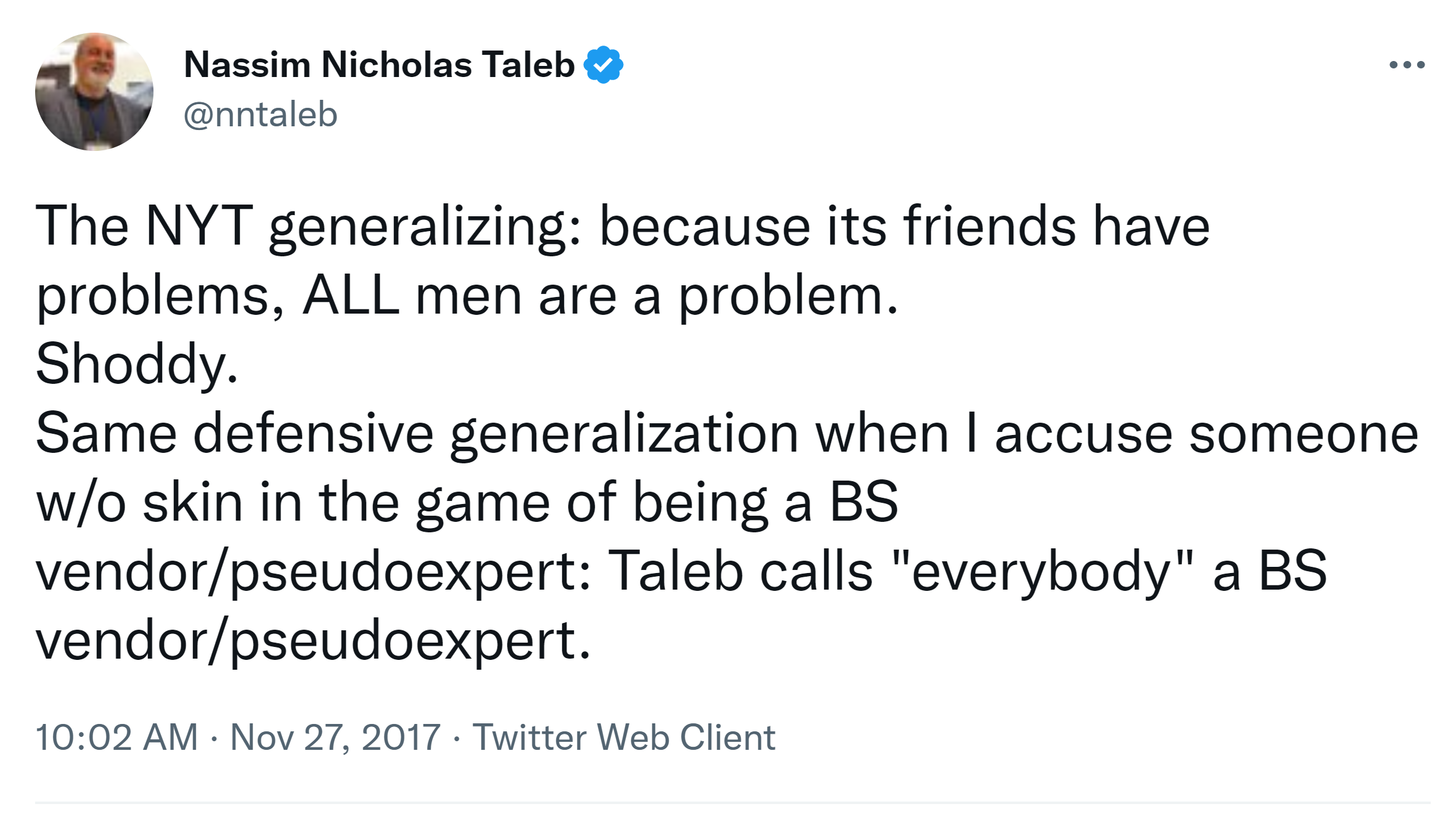1456x825 pixels.
Task: Click the blue verified badge
Action: pyautogui.click(x=603, y=65)
